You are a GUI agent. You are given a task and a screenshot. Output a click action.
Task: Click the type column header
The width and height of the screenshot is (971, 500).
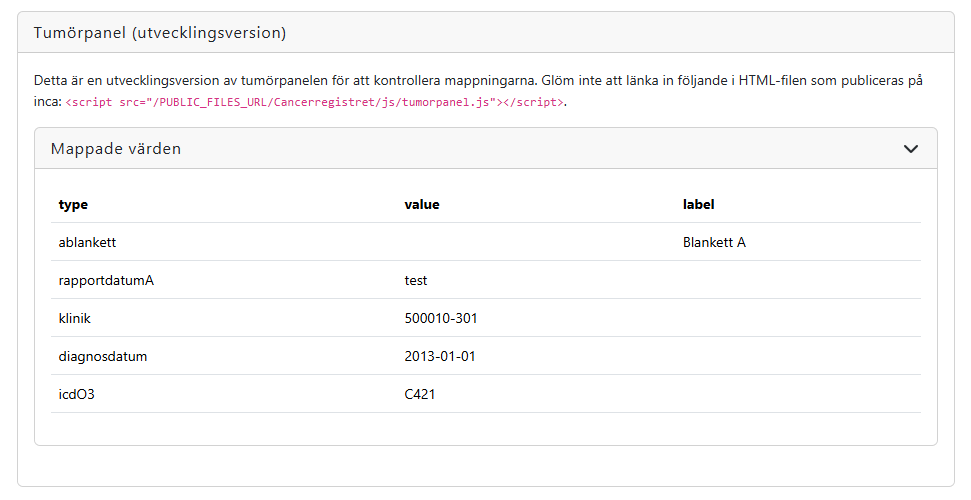click(x=73, y=205)
